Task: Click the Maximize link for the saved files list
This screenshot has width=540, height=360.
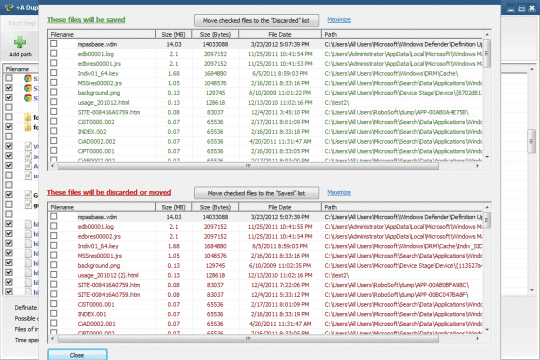Action: 339,20
